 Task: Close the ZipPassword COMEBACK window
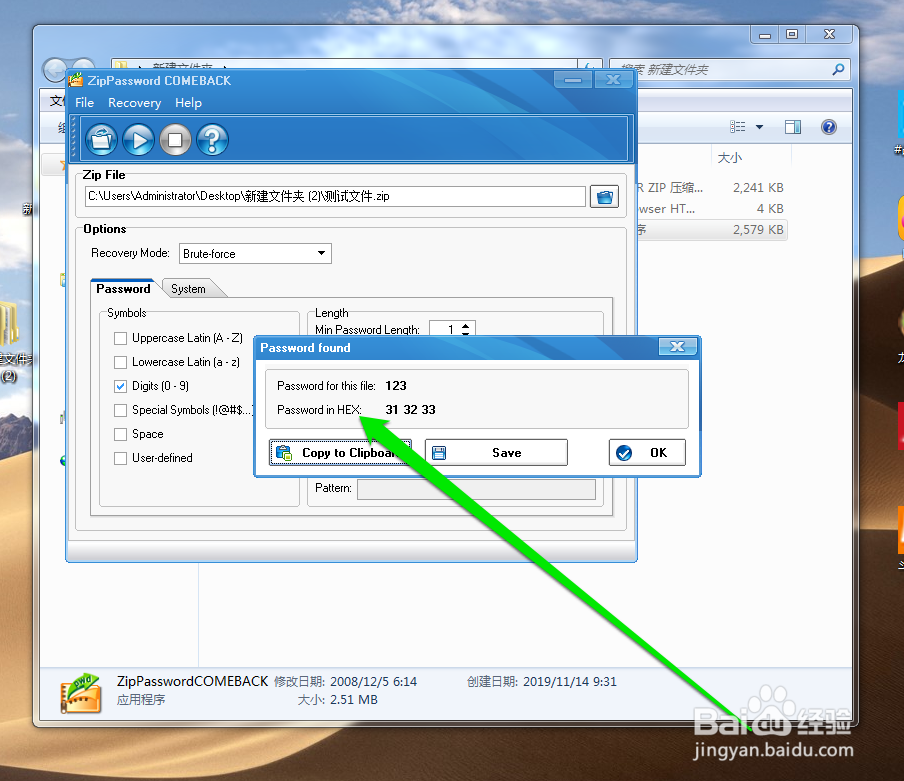tap(613, 80)
